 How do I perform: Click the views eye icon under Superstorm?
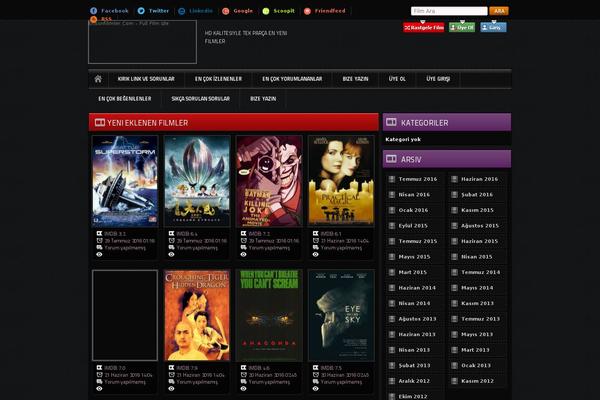(x=99, y=255)
